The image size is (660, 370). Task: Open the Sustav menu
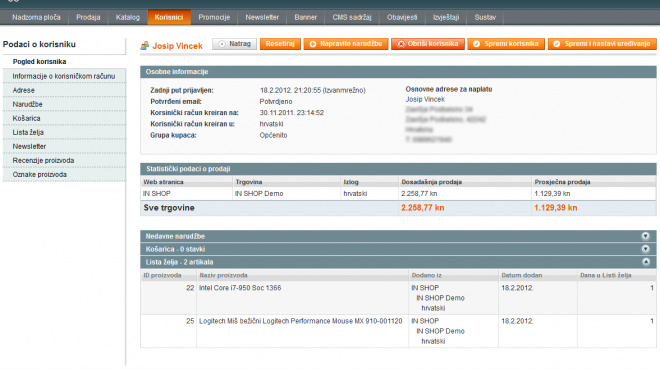[485, 17]
